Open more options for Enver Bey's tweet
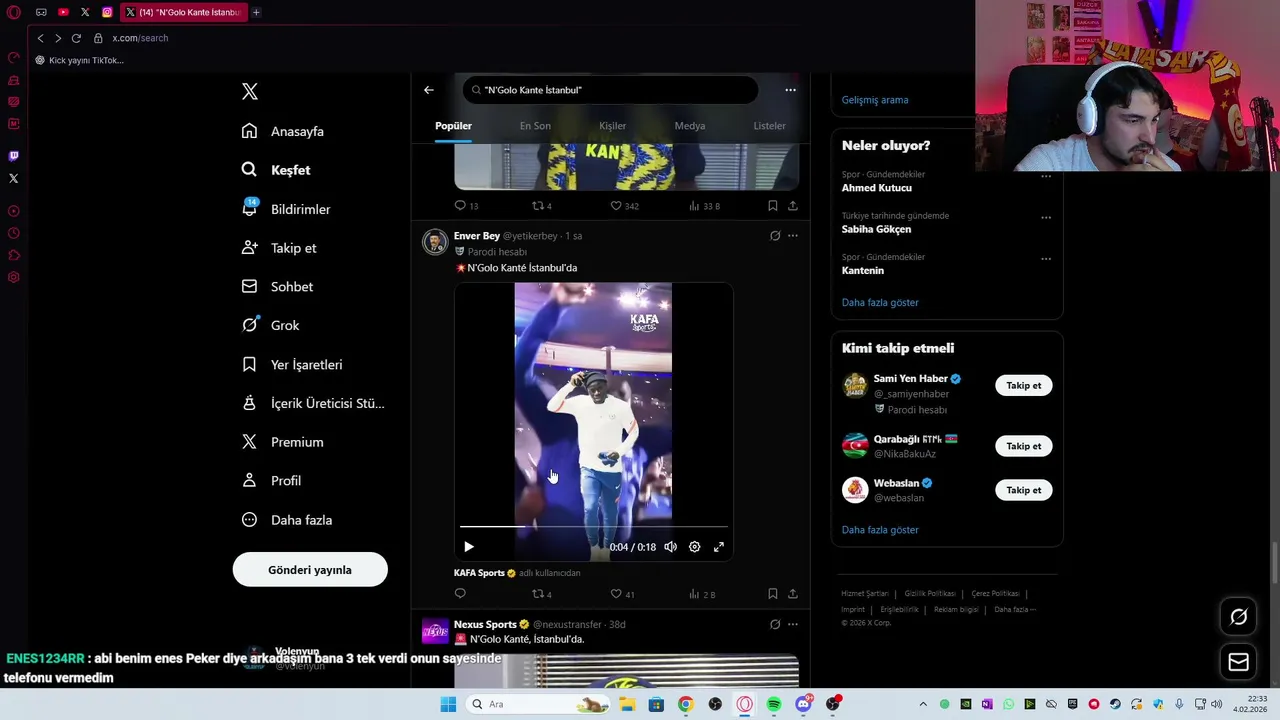Image resolution: width=1280 pixels, height=720 pixels. 793,236
